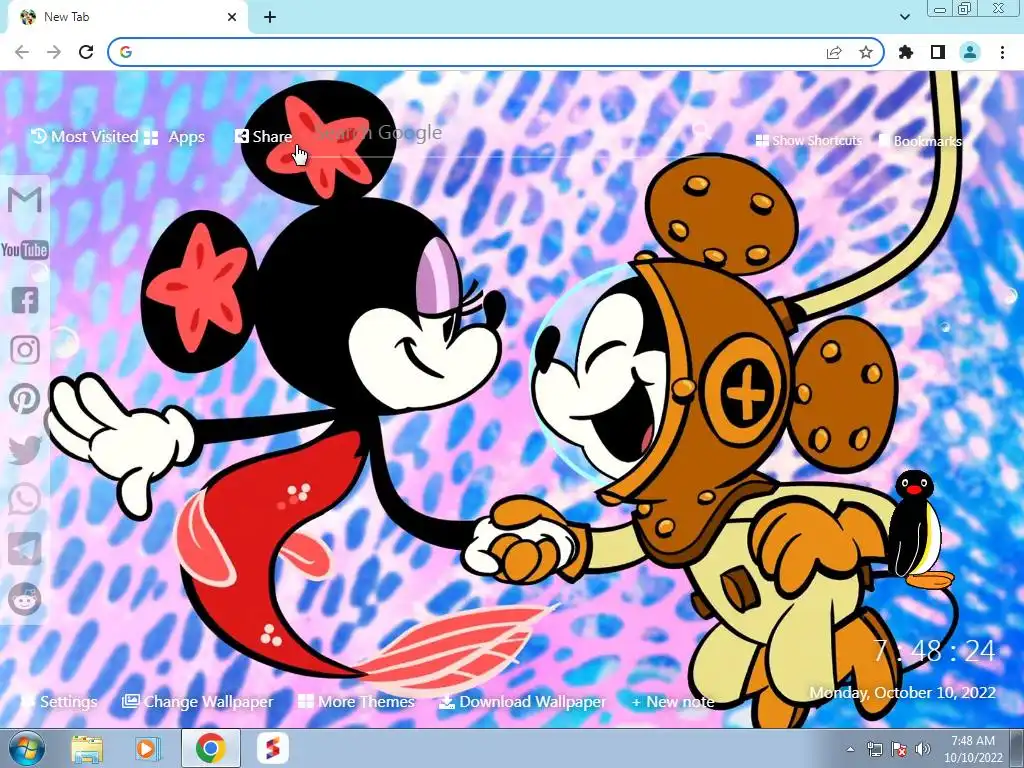This screenshot has width=1024, height=768.
Task: Click Change Wallpaper
Action: coord(197,701)
